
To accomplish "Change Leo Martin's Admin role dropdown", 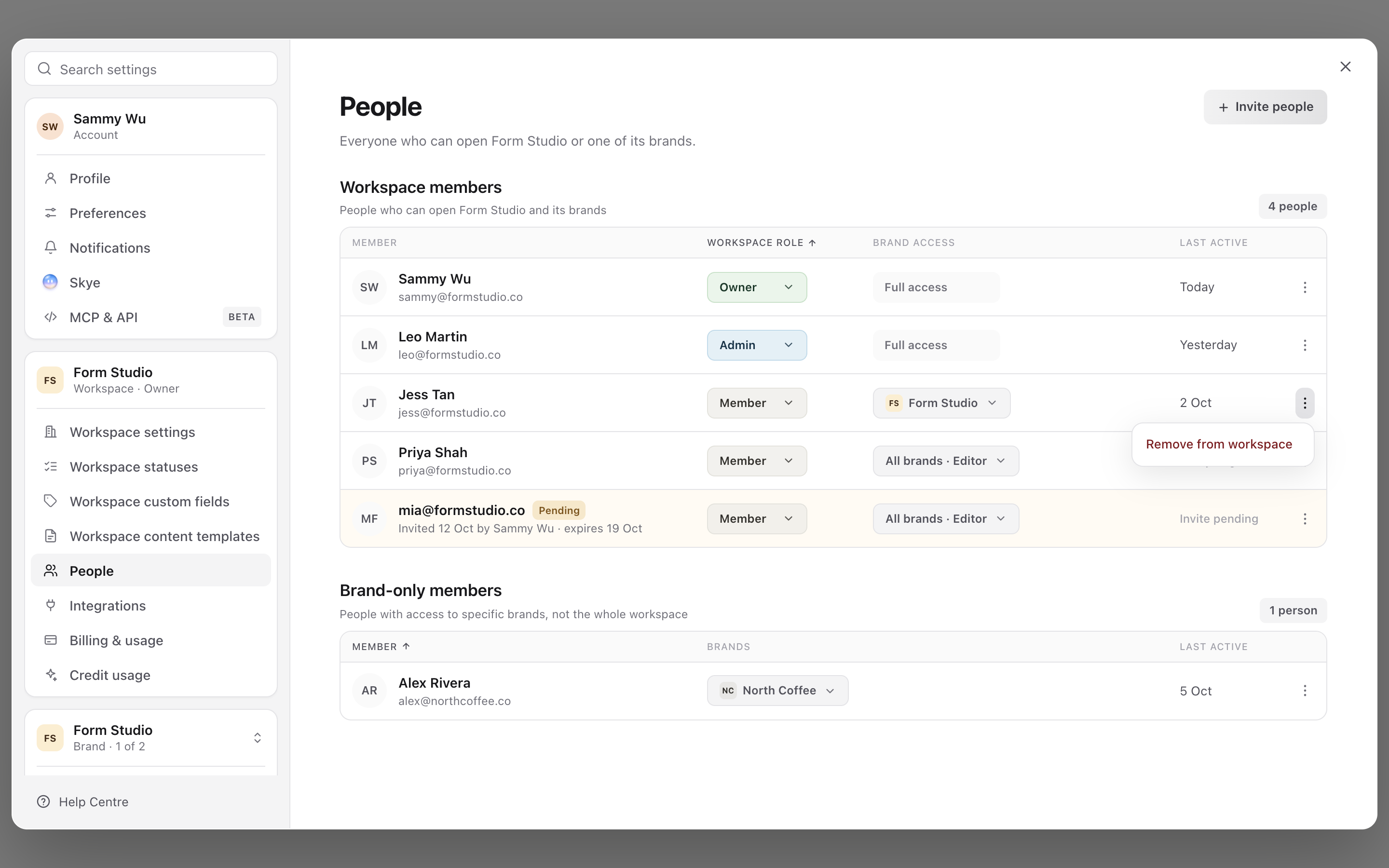I will [x=757, y=345].
